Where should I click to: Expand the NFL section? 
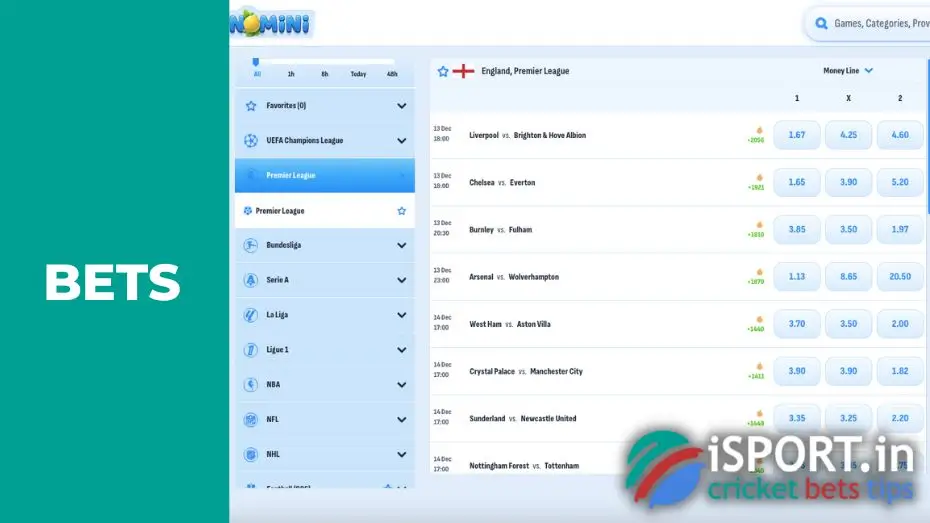[x=401, y=420]
